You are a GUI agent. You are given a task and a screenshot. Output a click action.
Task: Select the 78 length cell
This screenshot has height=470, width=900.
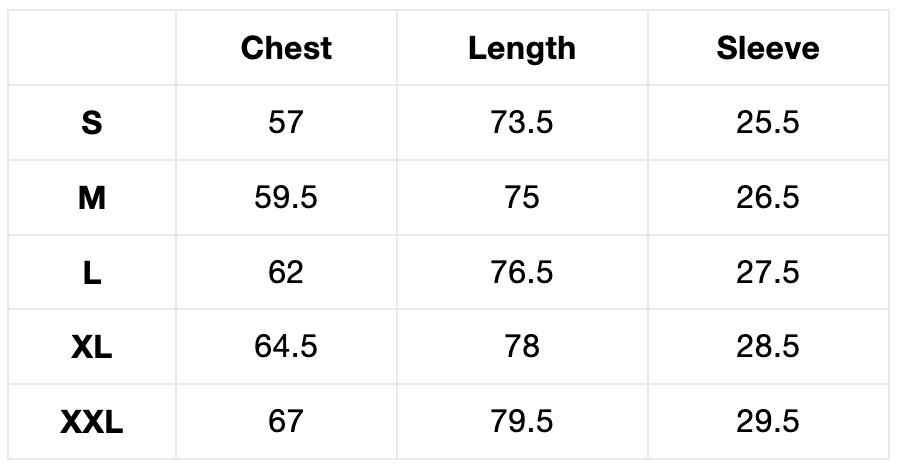pos(522,347)
